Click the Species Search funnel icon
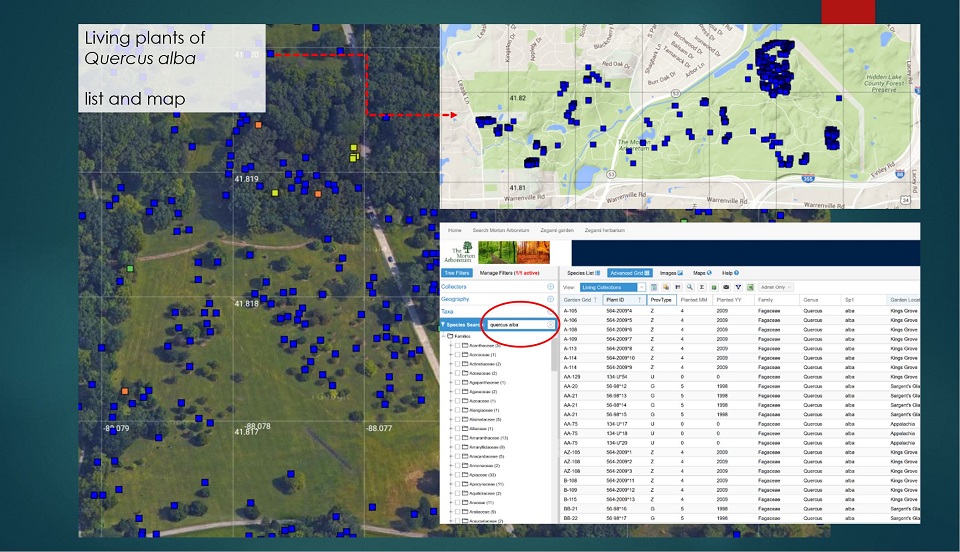The width and height of the screenshot is (960, 552). click(x=443, y=325)
